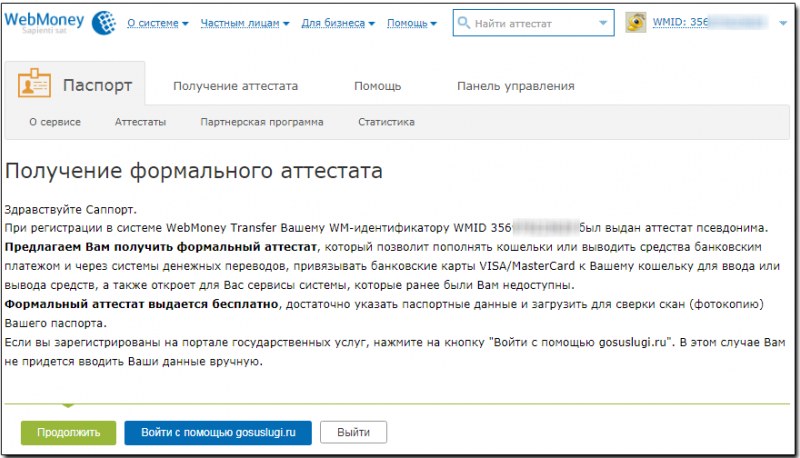The width and height of the screenshot is (800, 458).
Task: Switch to the Получение аттестата tab
Action: (x=235, y=86)
